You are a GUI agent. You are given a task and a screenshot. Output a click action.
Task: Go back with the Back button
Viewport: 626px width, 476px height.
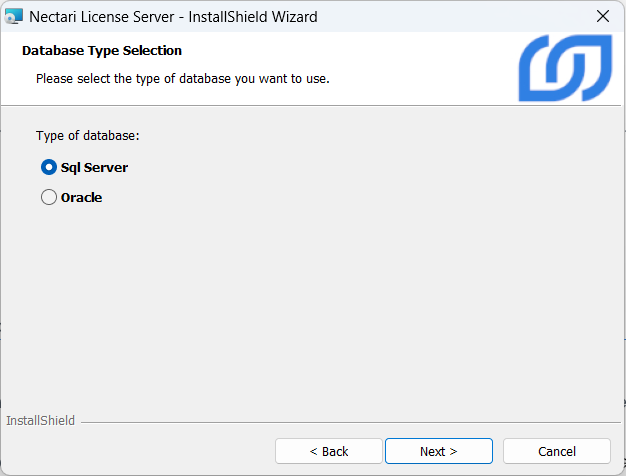click(328, 451)
